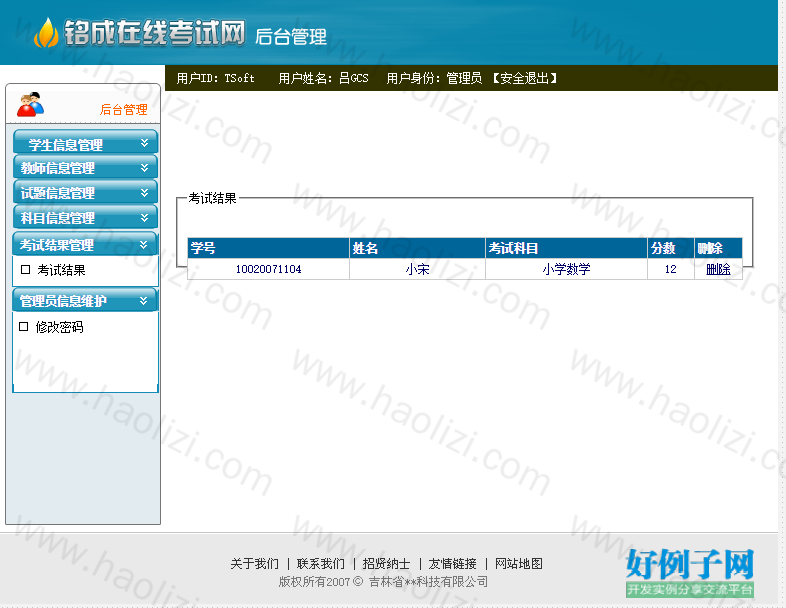Screen dimensions: 786x608
Task: Open the 学生信息管理 menu
Action: [85, 142]
